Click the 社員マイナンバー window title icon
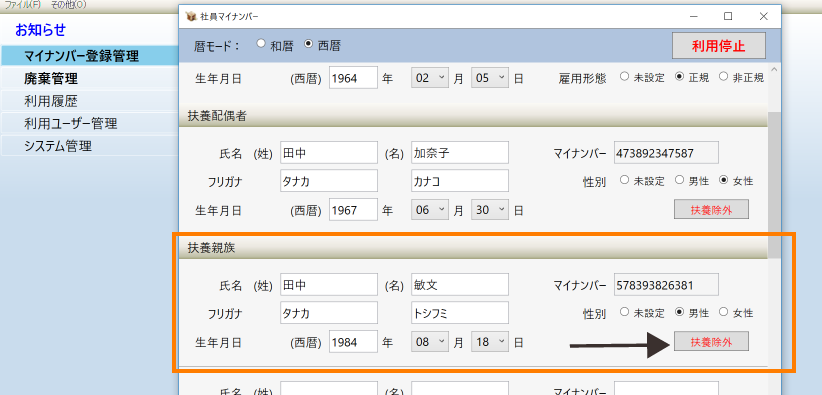 [x=191, y=16]
